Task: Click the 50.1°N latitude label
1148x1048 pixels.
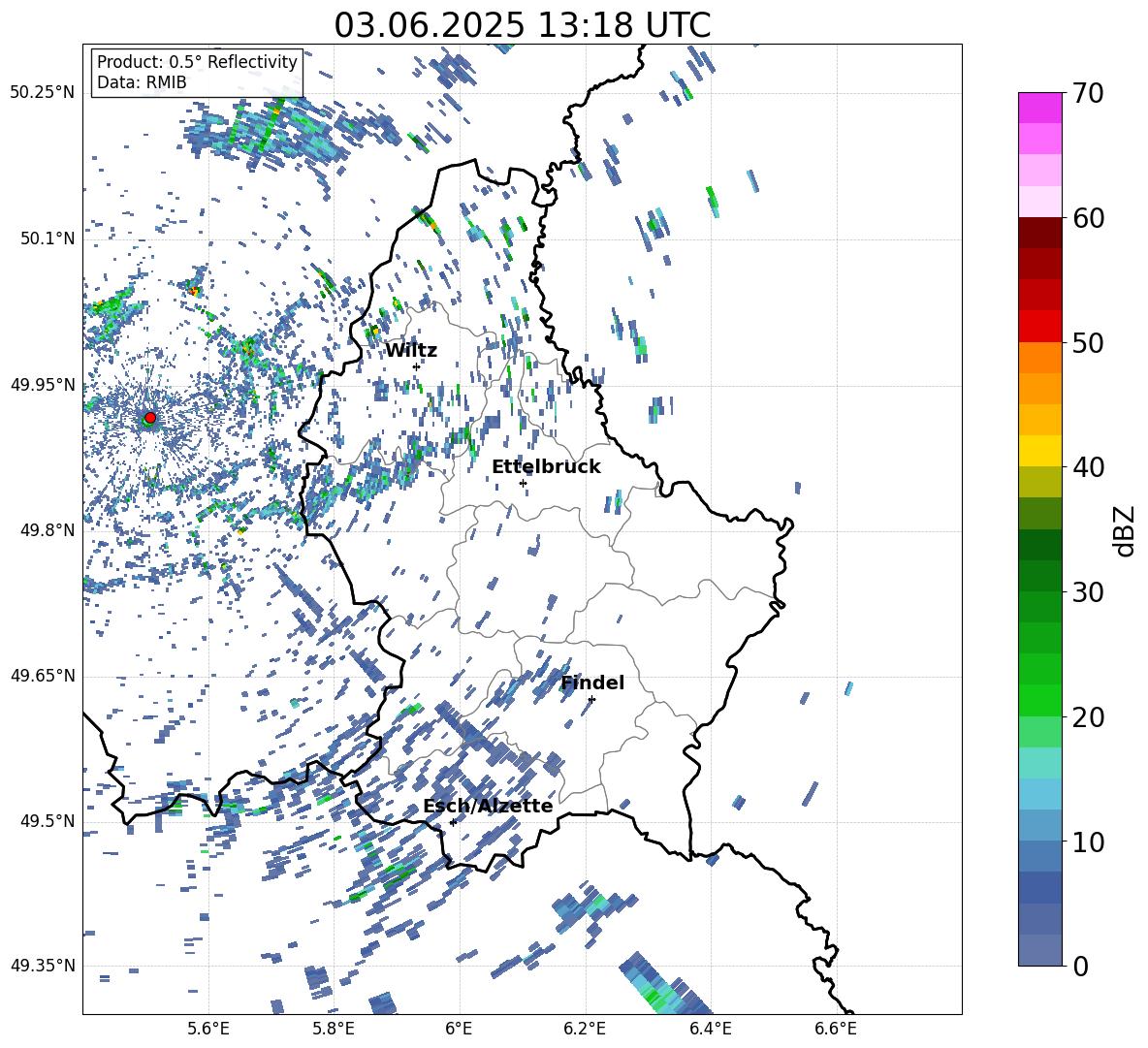Action: click(x=47, y=238)
